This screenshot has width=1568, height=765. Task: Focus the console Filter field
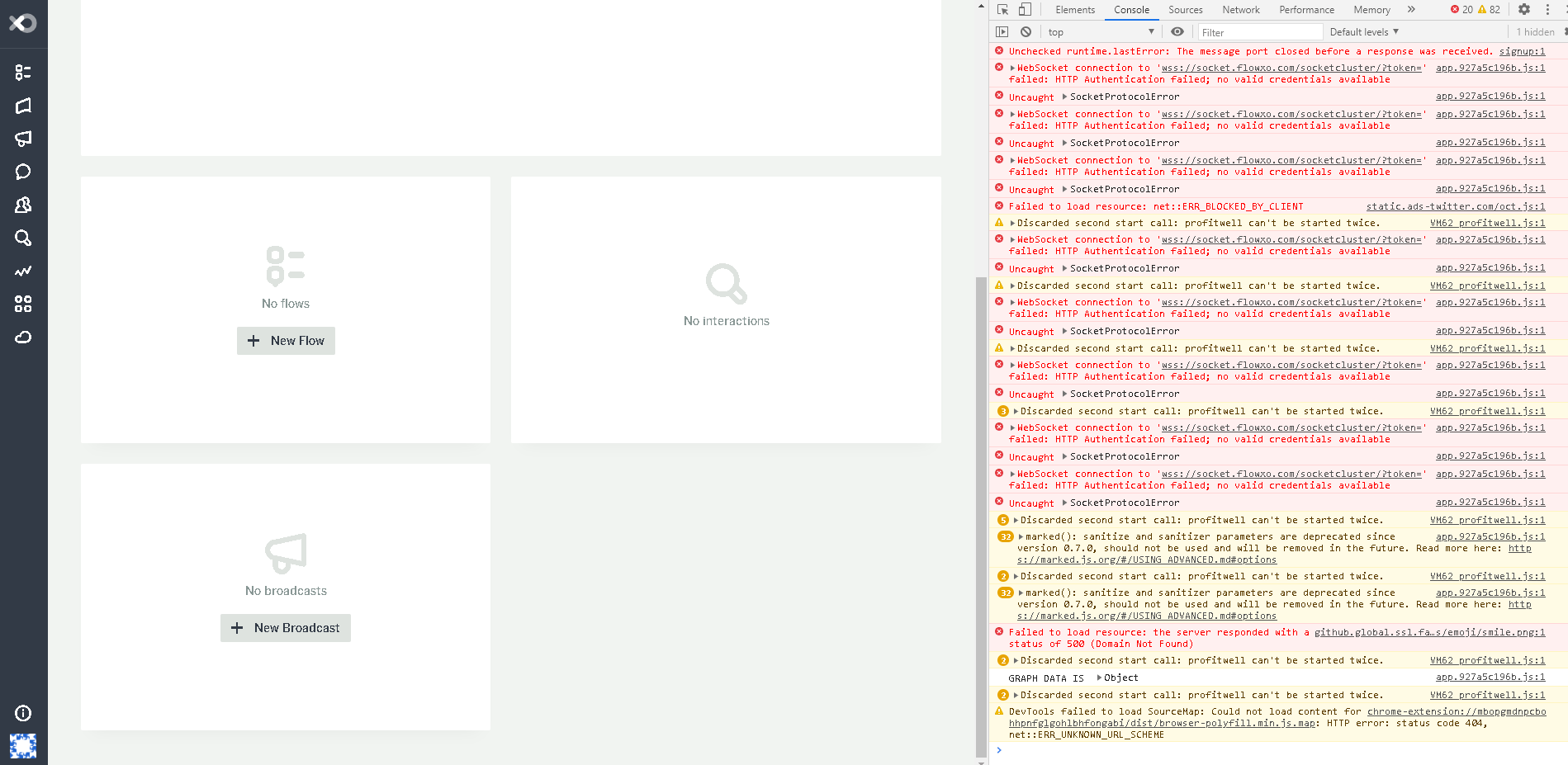point(1259,32)
